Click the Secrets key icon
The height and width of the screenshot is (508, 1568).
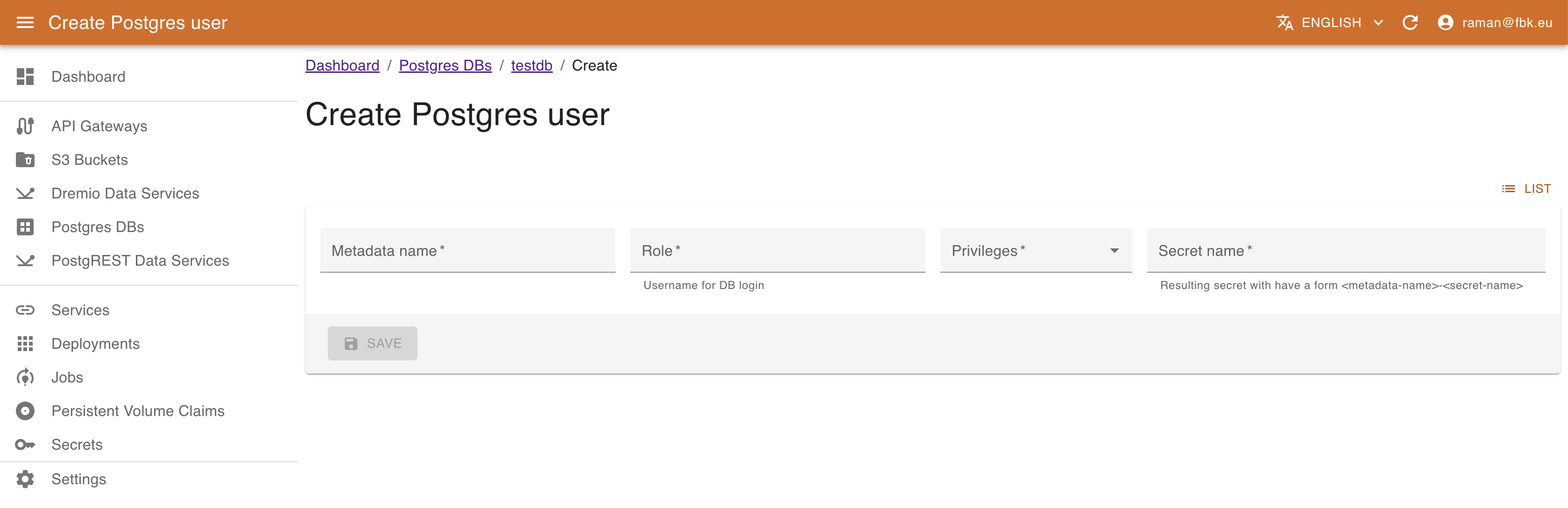tap(25, 444)
